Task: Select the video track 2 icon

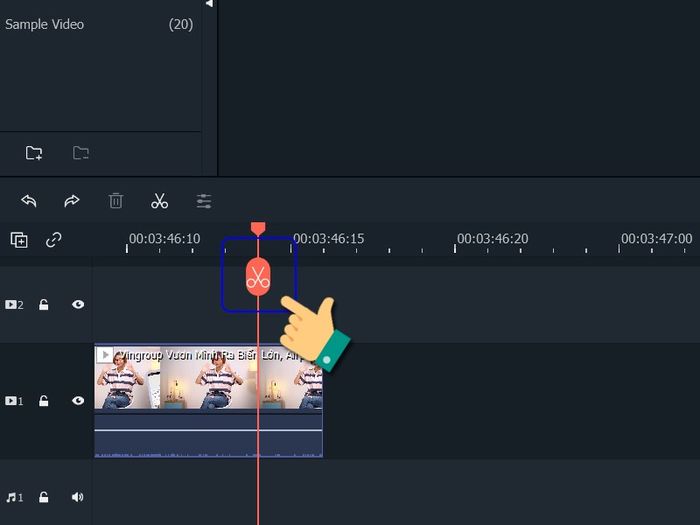Action: pyautogui.click(x=14, y=304)
